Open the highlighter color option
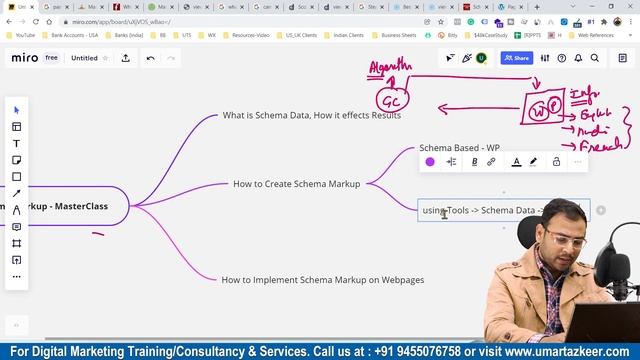Image resolution: width=640 pixels, height=360 pixels. (533, 162)
